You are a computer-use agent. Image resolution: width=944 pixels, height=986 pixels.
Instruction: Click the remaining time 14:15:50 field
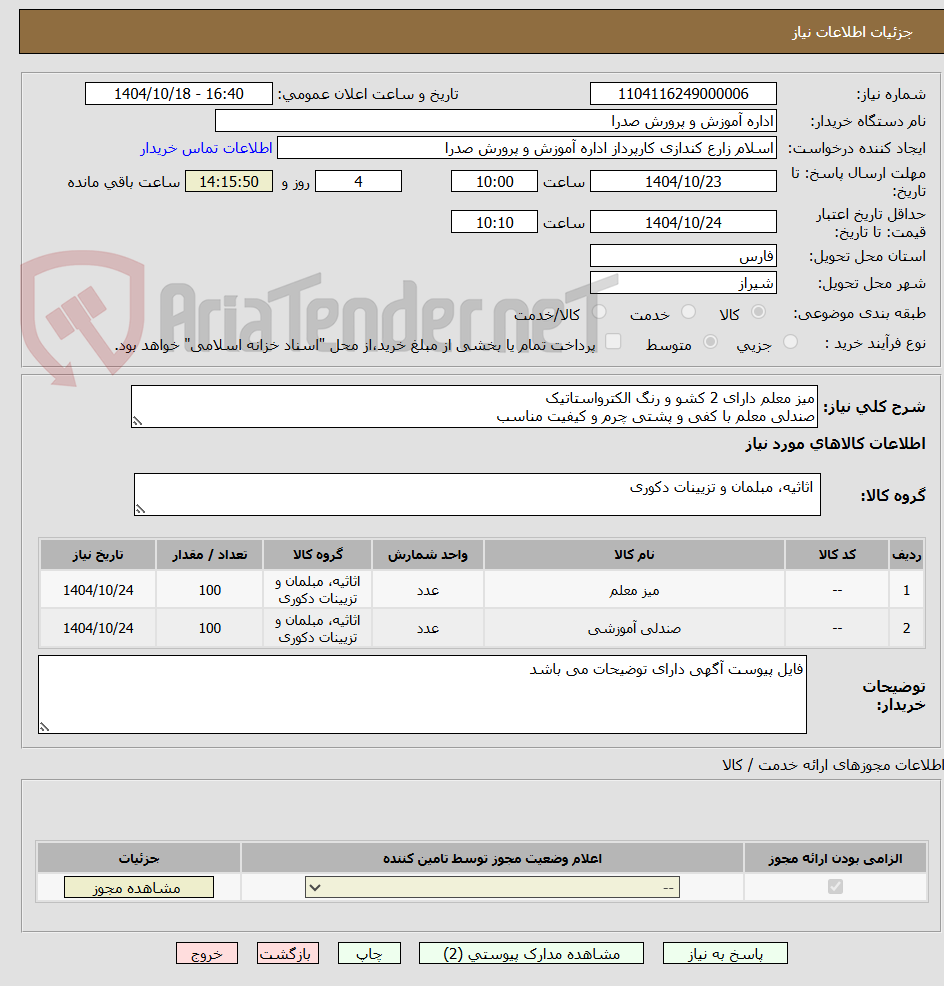click(229, 182)
